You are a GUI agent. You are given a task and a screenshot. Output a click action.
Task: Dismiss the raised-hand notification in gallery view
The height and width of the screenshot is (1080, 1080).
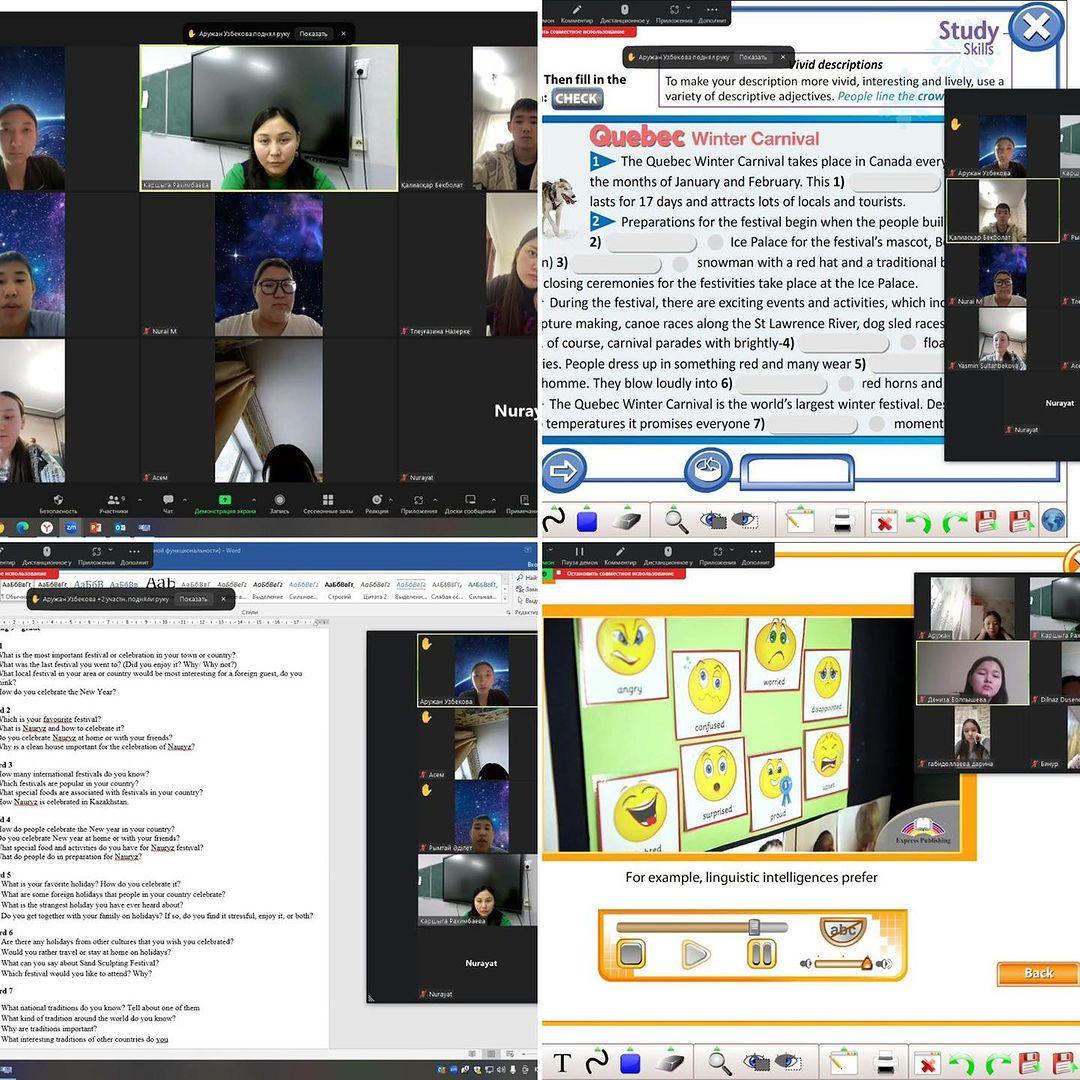[x=344, y=34]
